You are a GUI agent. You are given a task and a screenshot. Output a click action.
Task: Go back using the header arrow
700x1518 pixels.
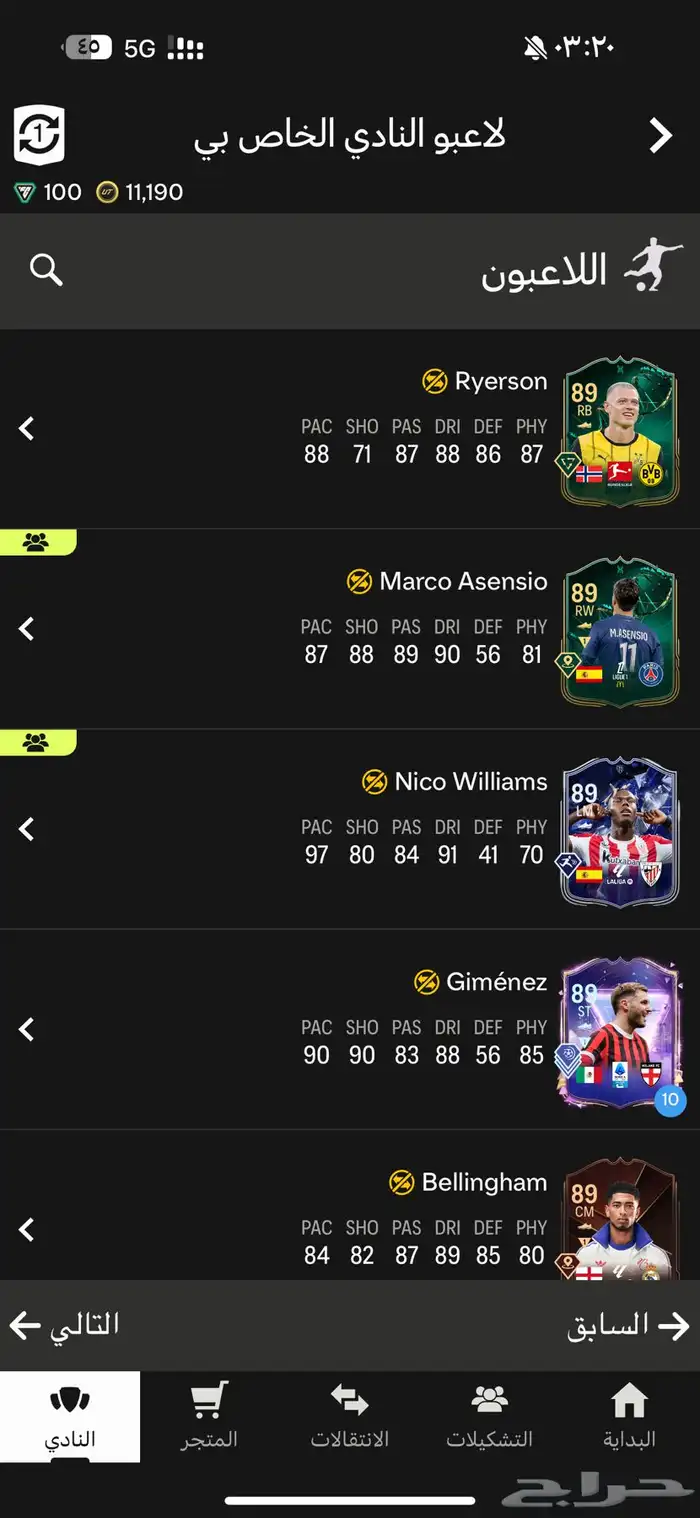pos(661,135)
